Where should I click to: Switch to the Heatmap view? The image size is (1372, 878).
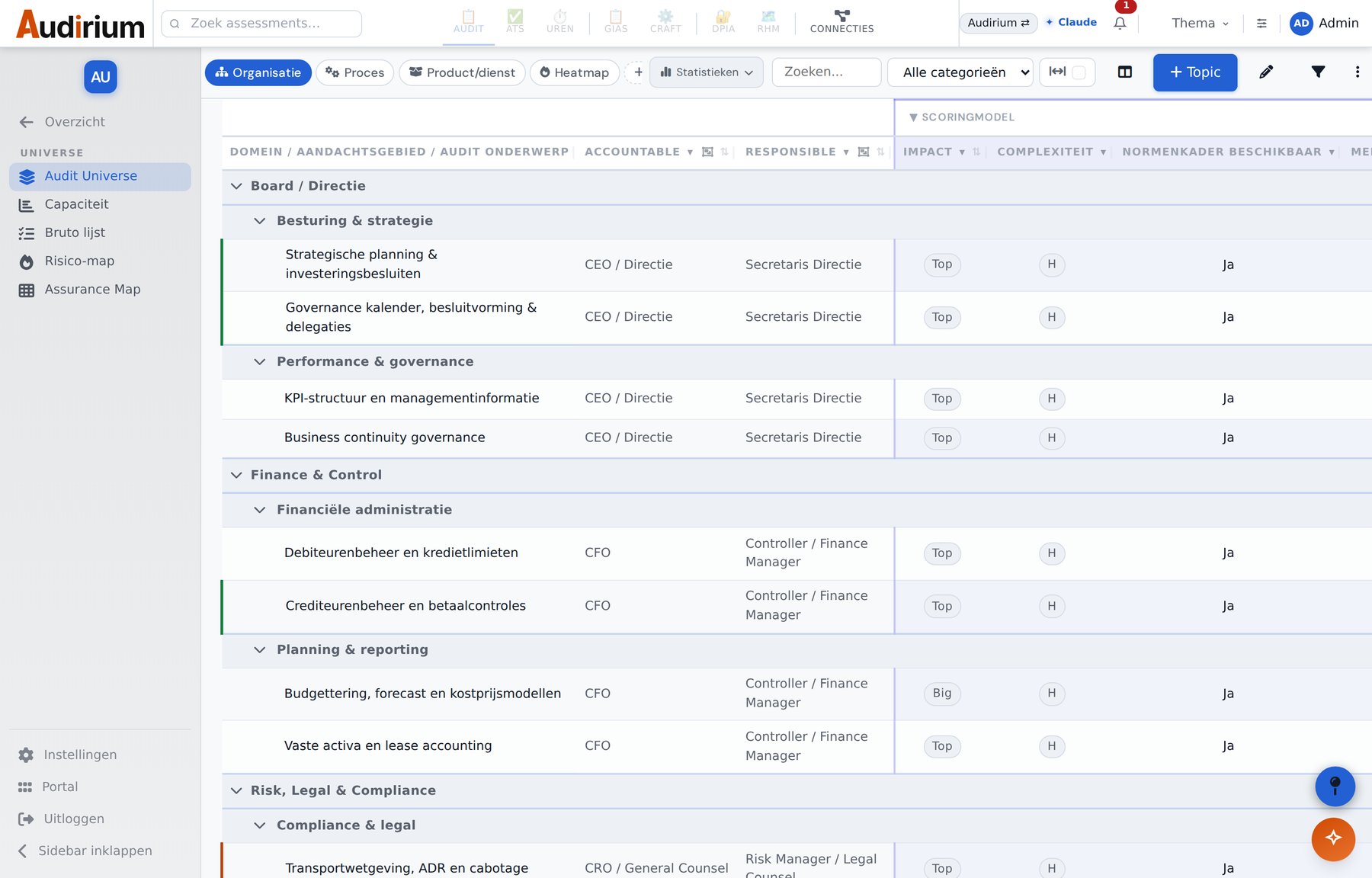(x=575, y=72)
